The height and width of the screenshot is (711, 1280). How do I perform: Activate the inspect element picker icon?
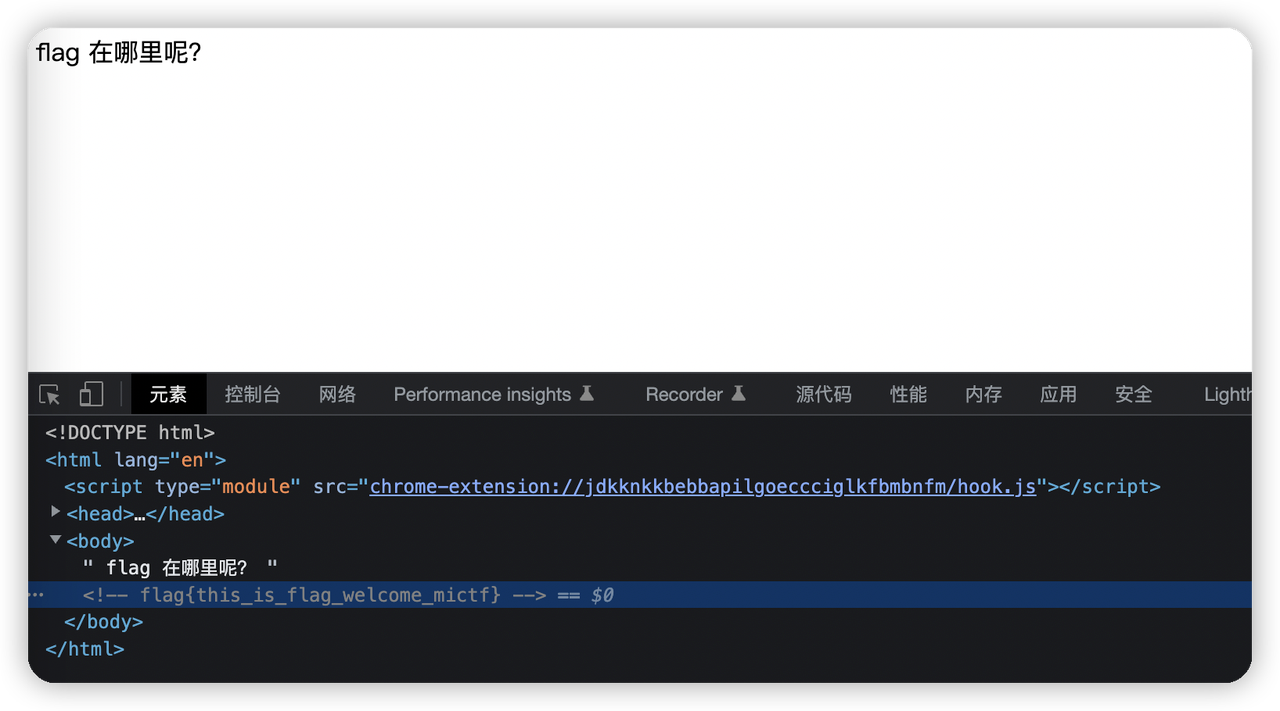50,395
